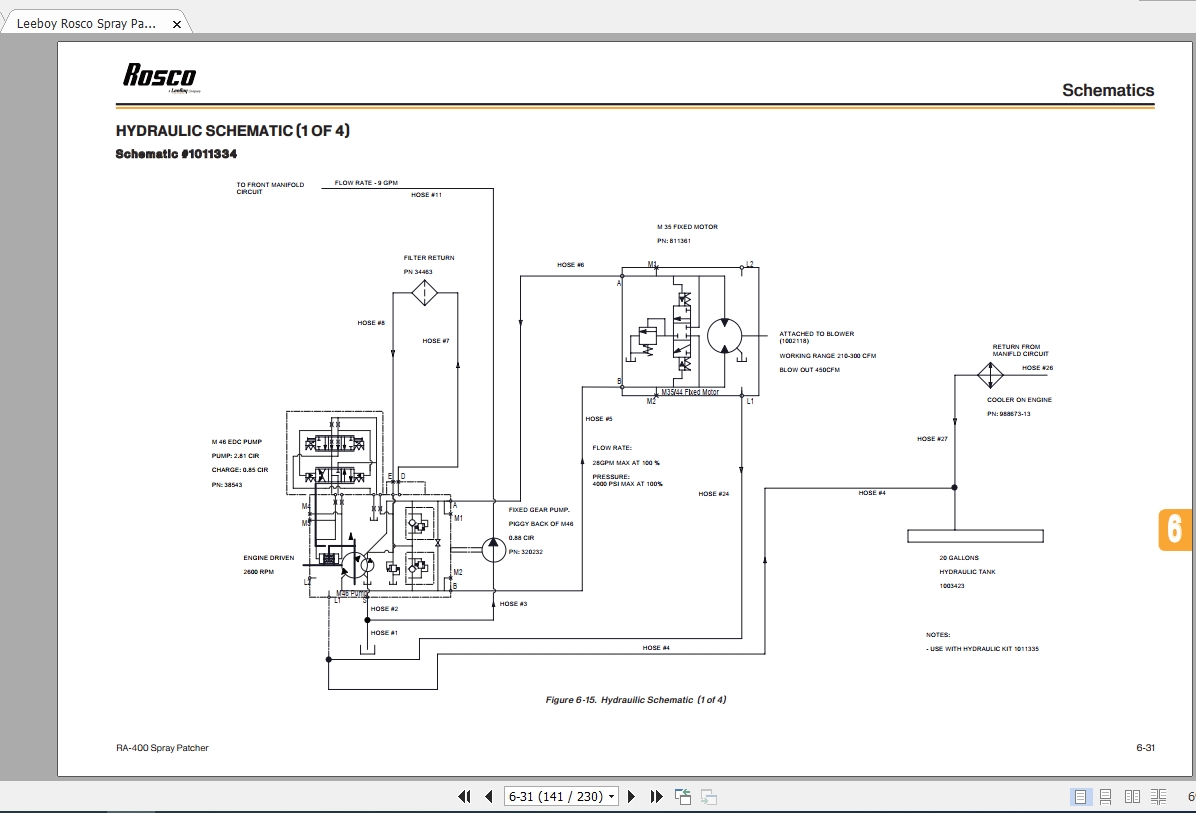1196x813 pixels.
Task: Click the 'Figure 6-15. Hydraulic Schematic' caption
Action: pos(635,700)
